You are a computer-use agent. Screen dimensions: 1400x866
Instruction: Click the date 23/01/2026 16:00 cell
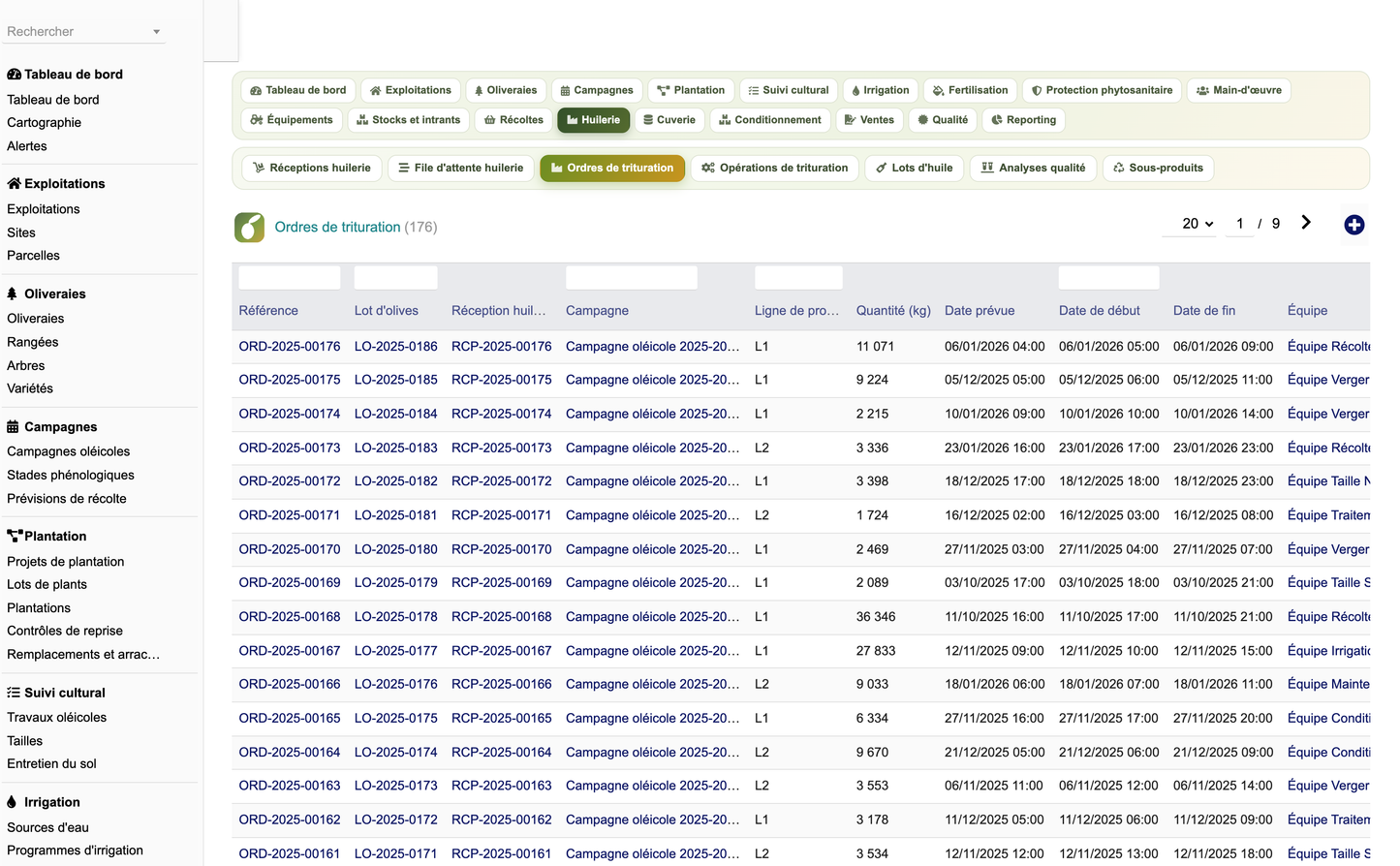pyautogui.click(x=995, y=448)
